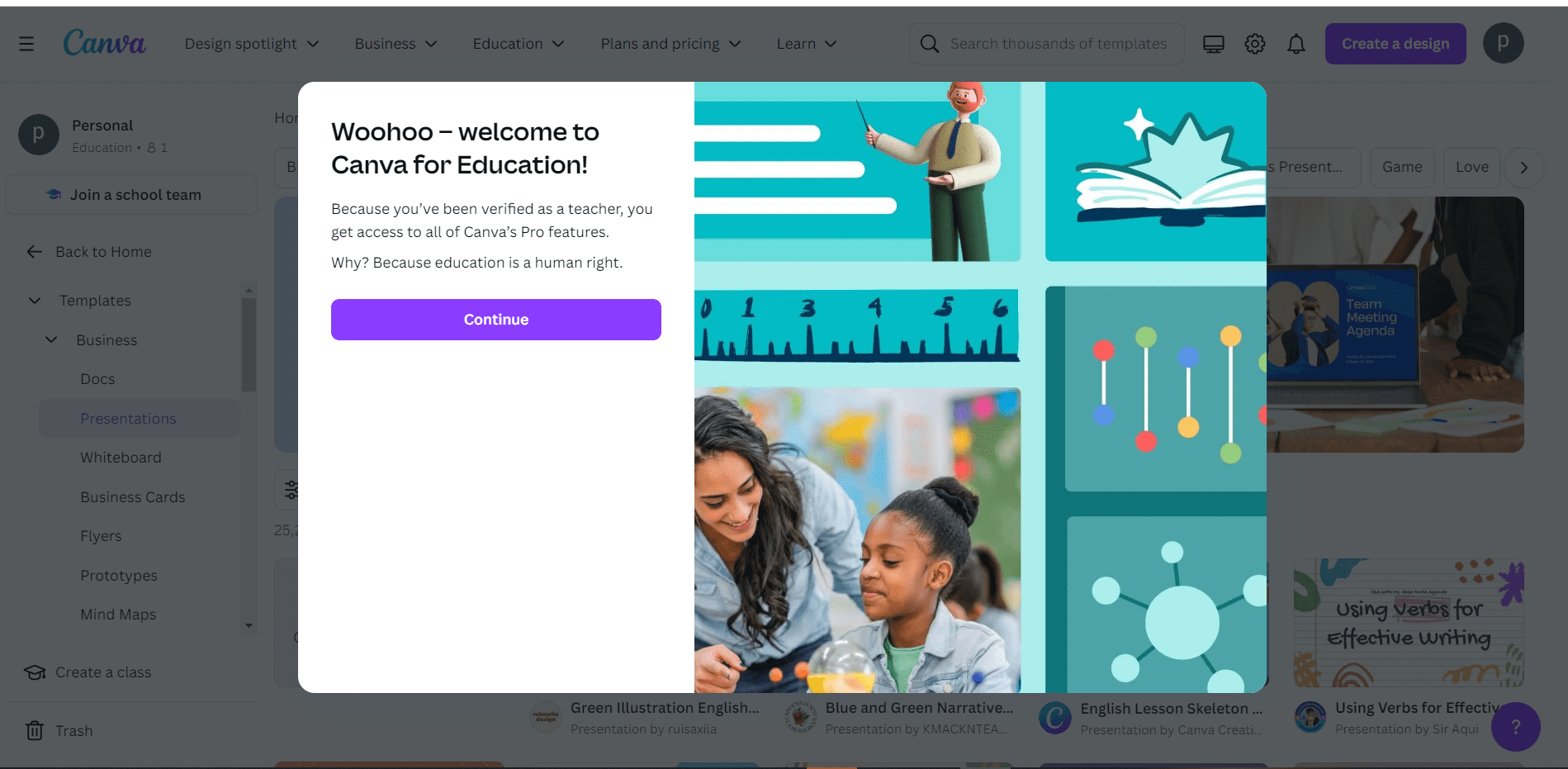Collapse the Business subsection chevron
Viewport: 1568px width, 769px height.
51,339
